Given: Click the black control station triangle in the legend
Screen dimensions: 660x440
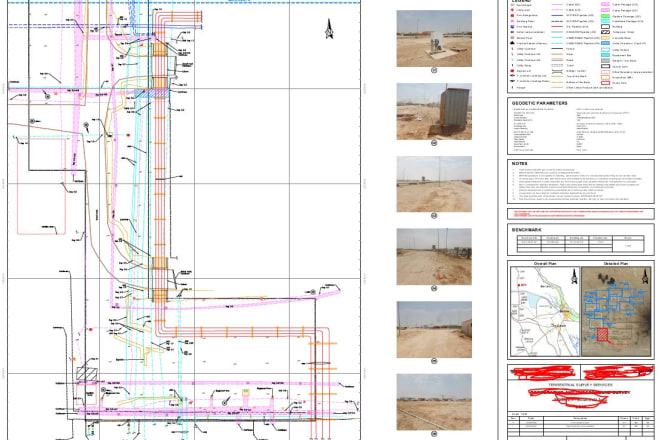Looking at the screenshot, I should click(x=512, y=43).
